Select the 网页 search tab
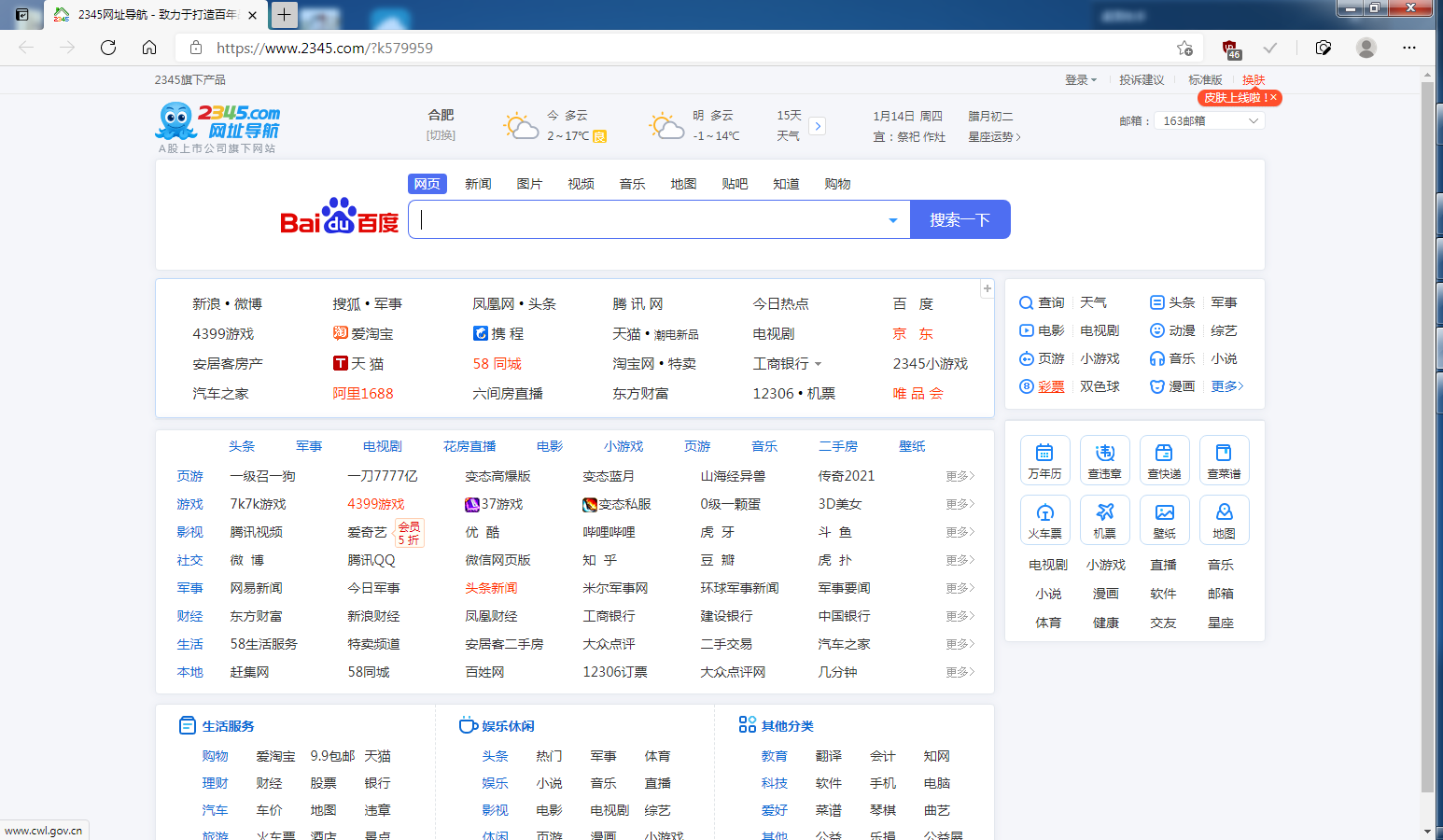Viewport: 1443px width, 840px height. pos(427,184)
